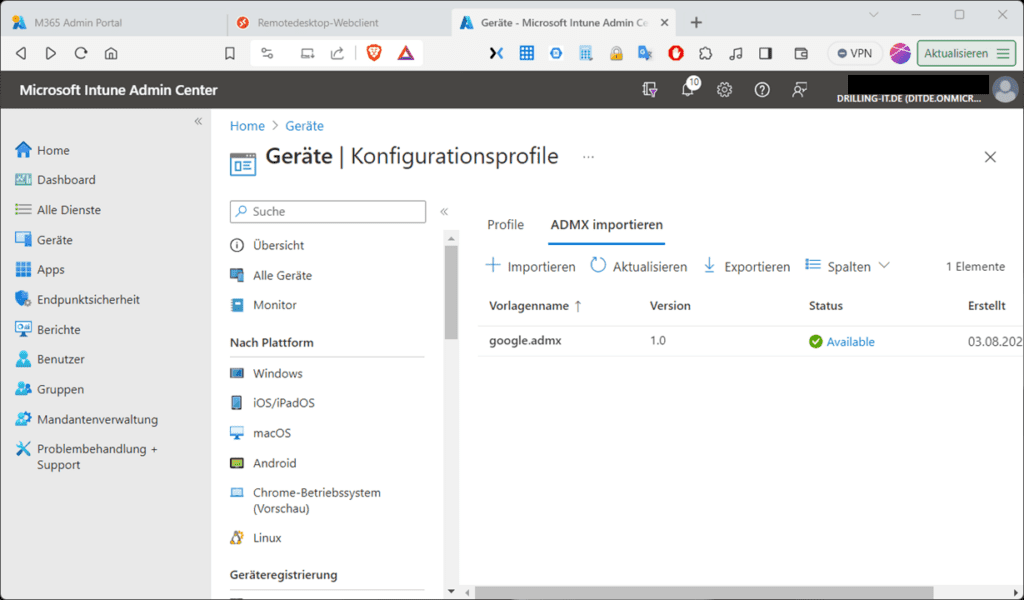Open the account avatar in Intune header

tap(1005, 89)
